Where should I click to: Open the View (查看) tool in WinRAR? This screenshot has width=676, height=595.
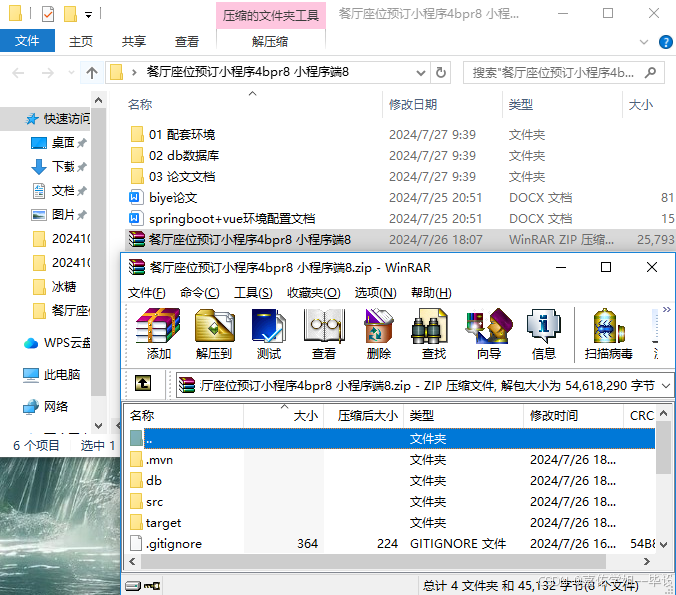click(324, 334)
